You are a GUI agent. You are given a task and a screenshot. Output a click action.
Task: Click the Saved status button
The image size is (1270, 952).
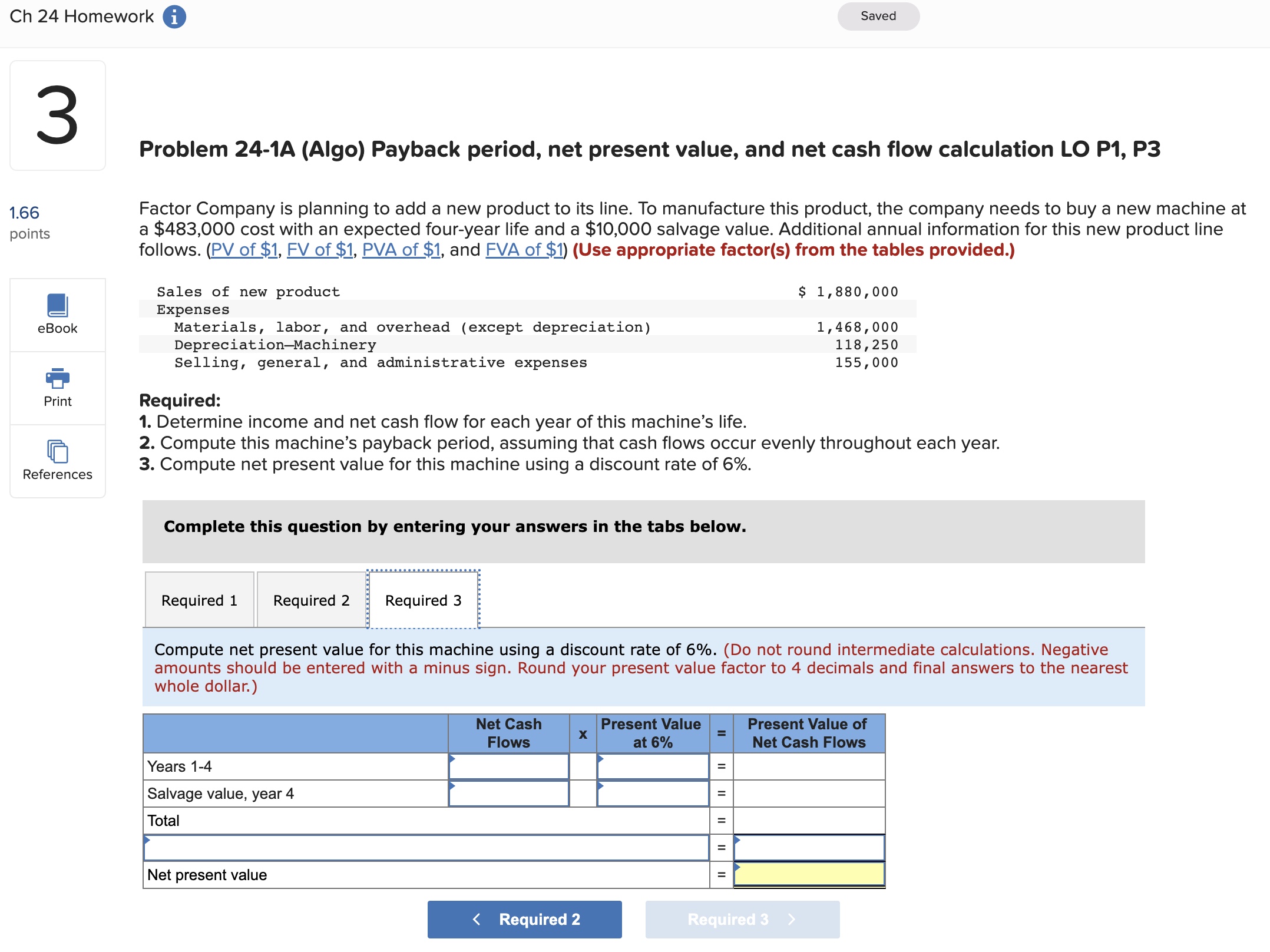click(x=878, y=16)
